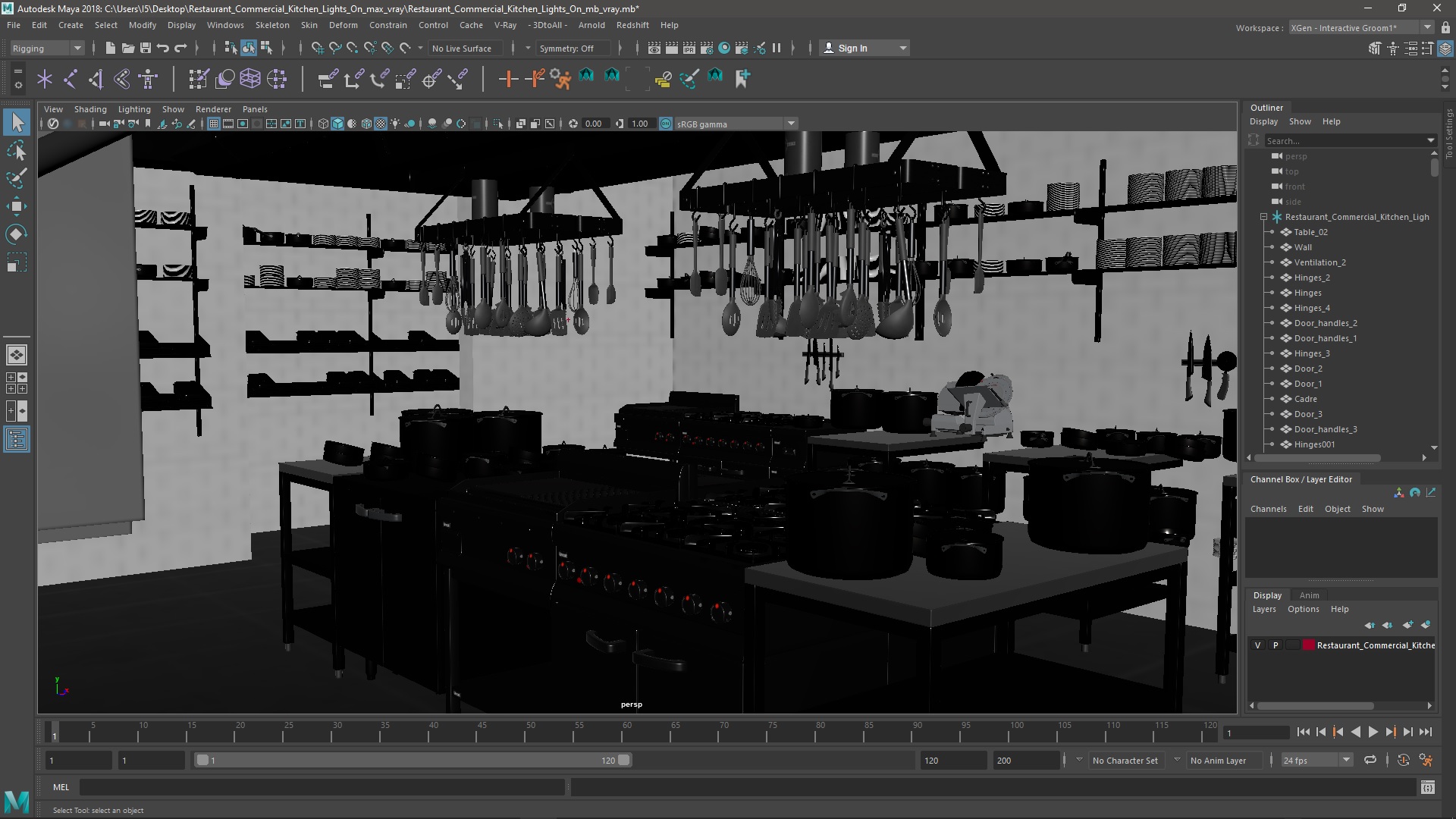Click the Undo arrow icon
The width and height of the screenshot is (1456, 819).
tap(163, 48)
